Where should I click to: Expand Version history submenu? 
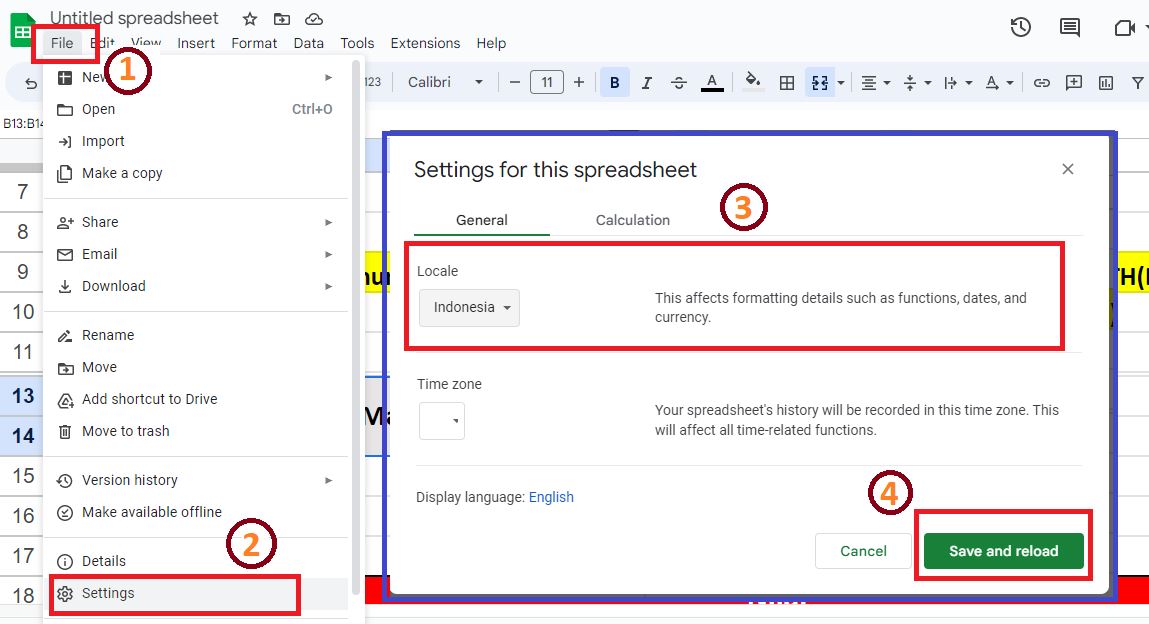(x=196, y=480)
